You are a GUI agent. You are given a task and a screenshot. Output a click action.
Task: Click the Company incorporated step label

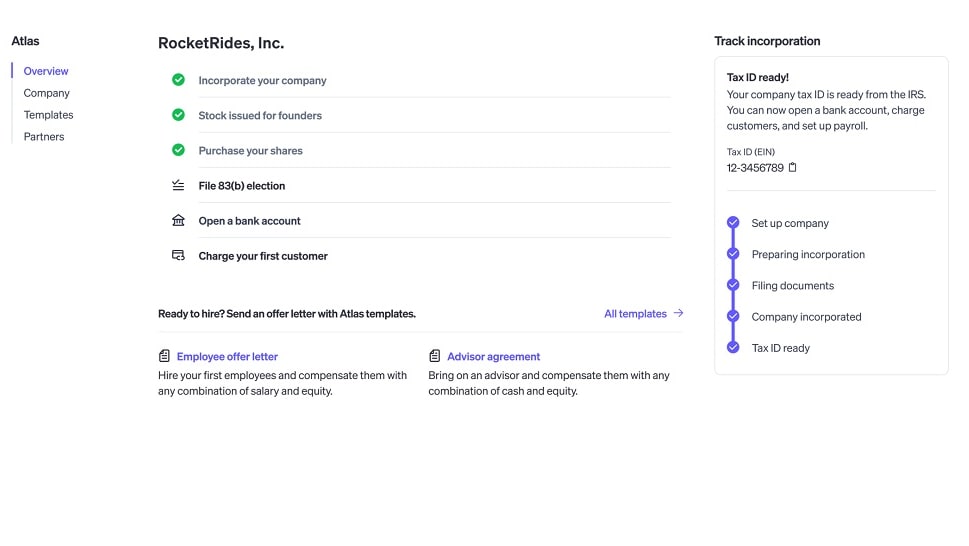(806, 317)
